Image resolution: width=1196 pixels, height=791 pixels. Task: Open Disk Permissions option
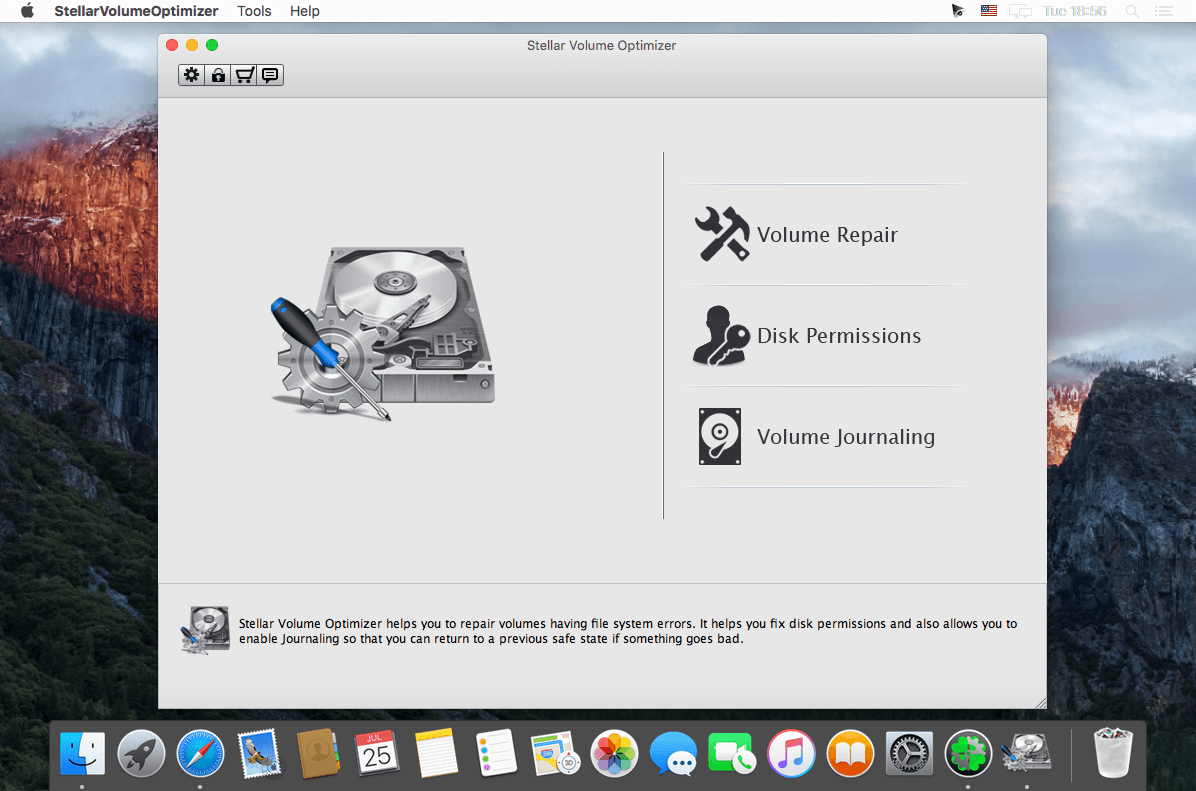[839, 336]
